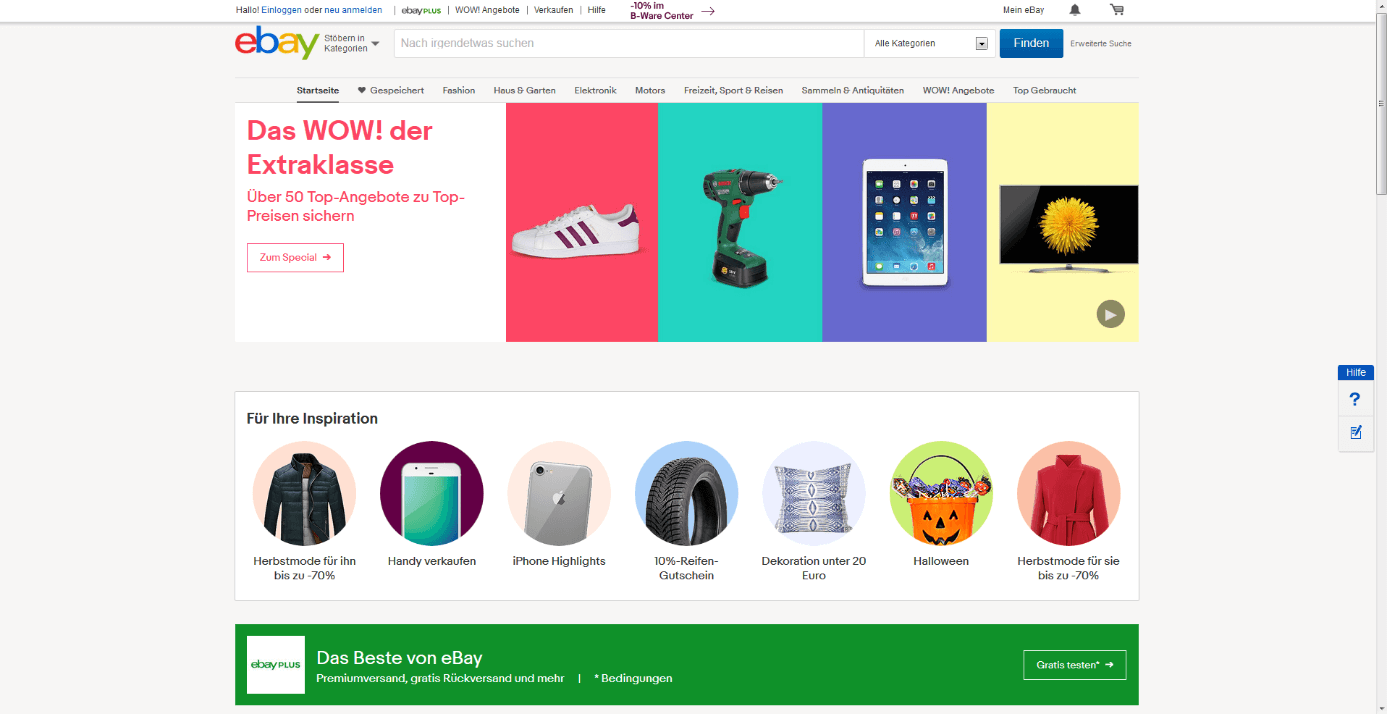Screen dimensions: 1387x714
Task: Click the eBay logo
Action: point(277,43)
